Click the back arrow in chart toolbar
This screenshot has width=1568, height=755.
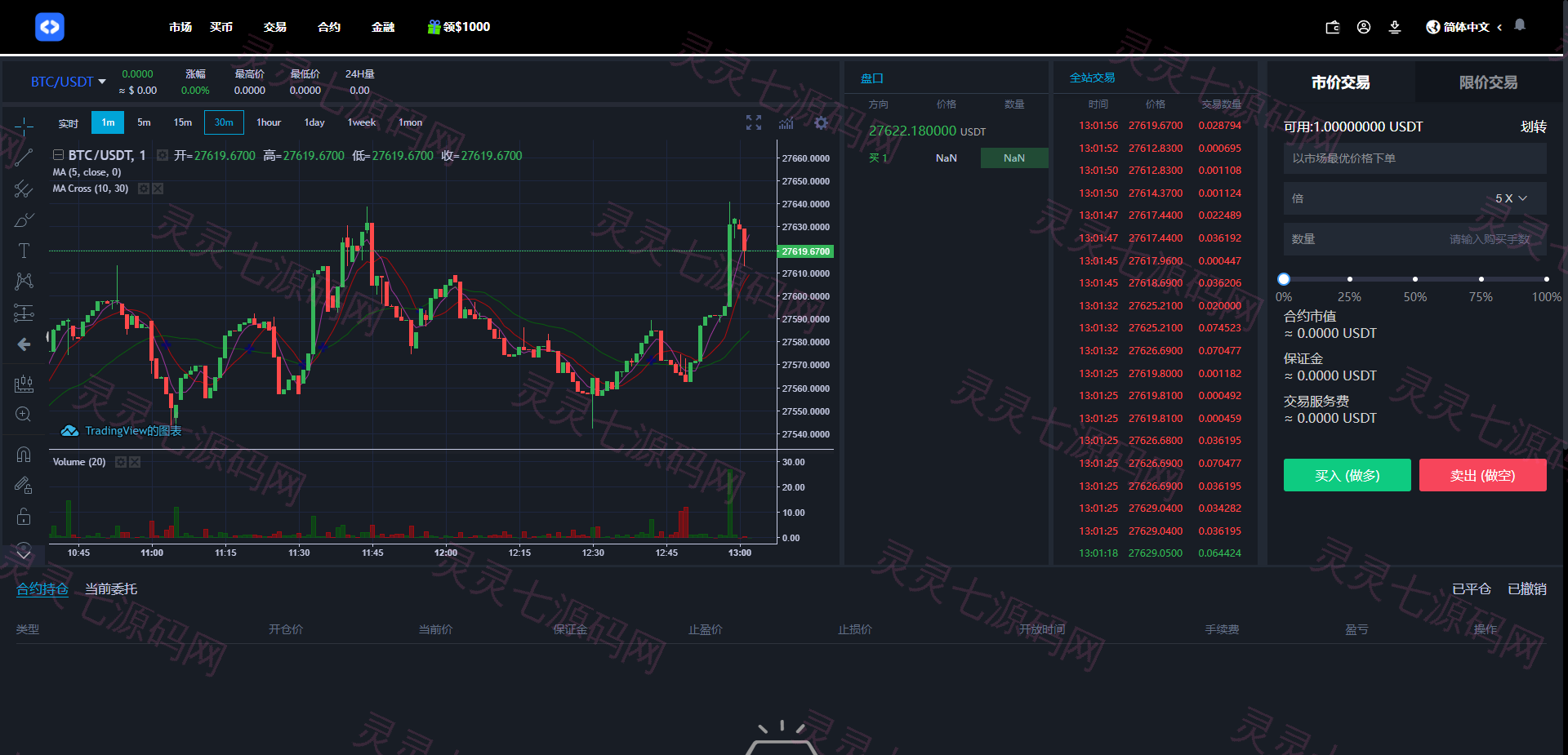click(x=24, y=344)
